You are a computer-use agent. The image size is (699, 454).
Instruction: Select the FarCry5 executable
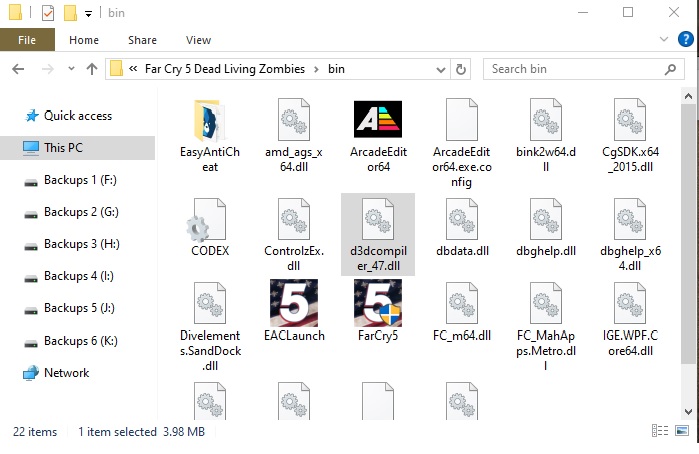378,311
